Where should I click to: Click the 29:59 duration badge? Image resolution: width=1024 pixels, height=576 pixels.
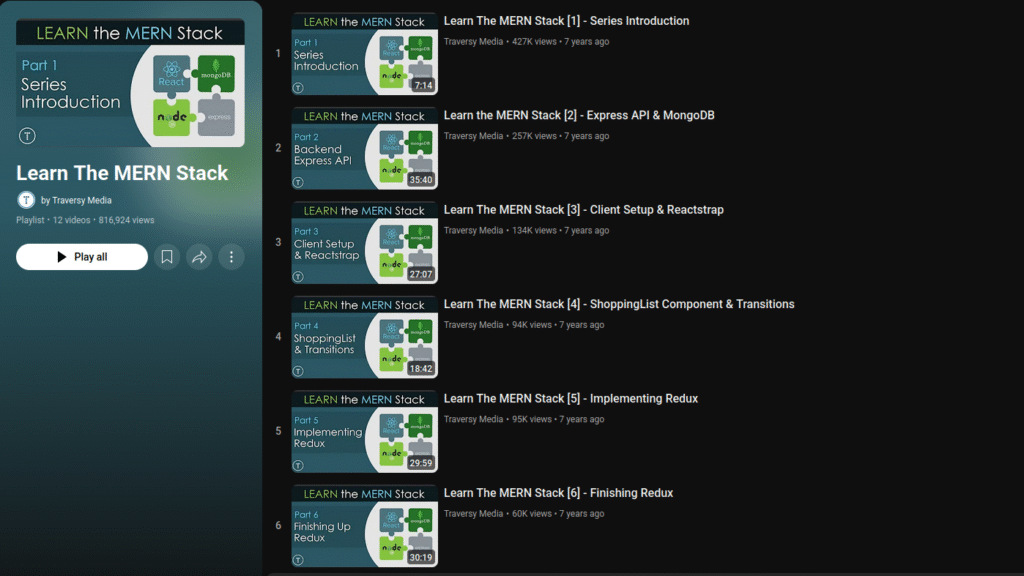tap(421, 463)
